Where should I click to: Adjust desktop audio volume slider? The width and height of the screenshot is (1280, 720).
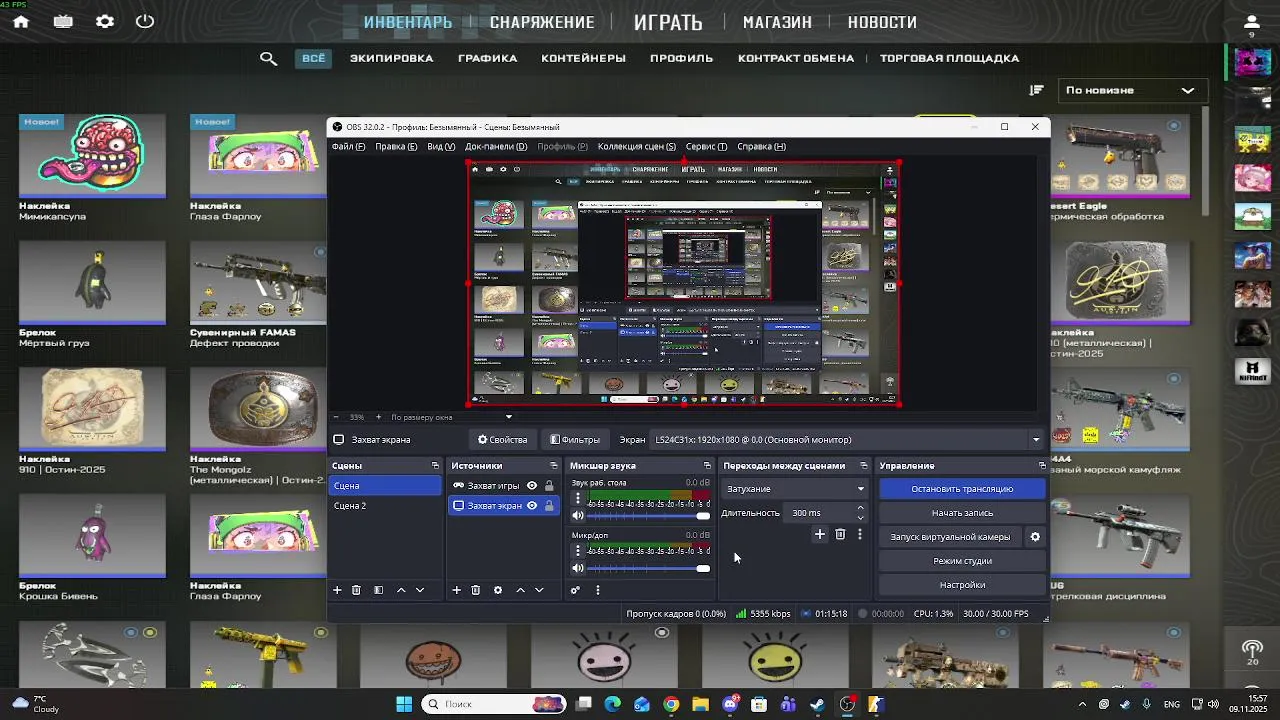tap(649, 516)
